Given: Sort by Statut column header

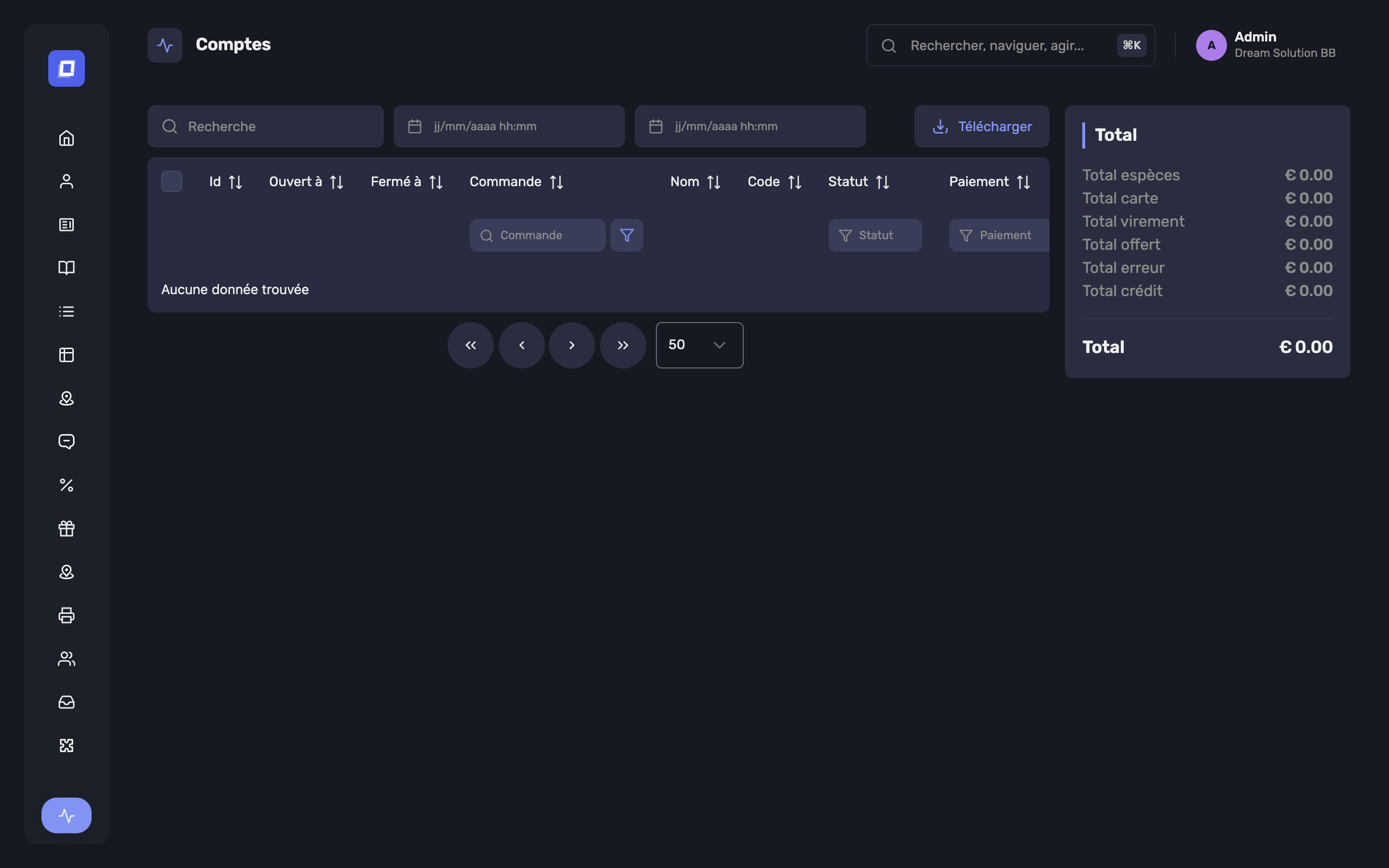Looking at the screenshot, I should pyautogui.click(x=859, y=182).
